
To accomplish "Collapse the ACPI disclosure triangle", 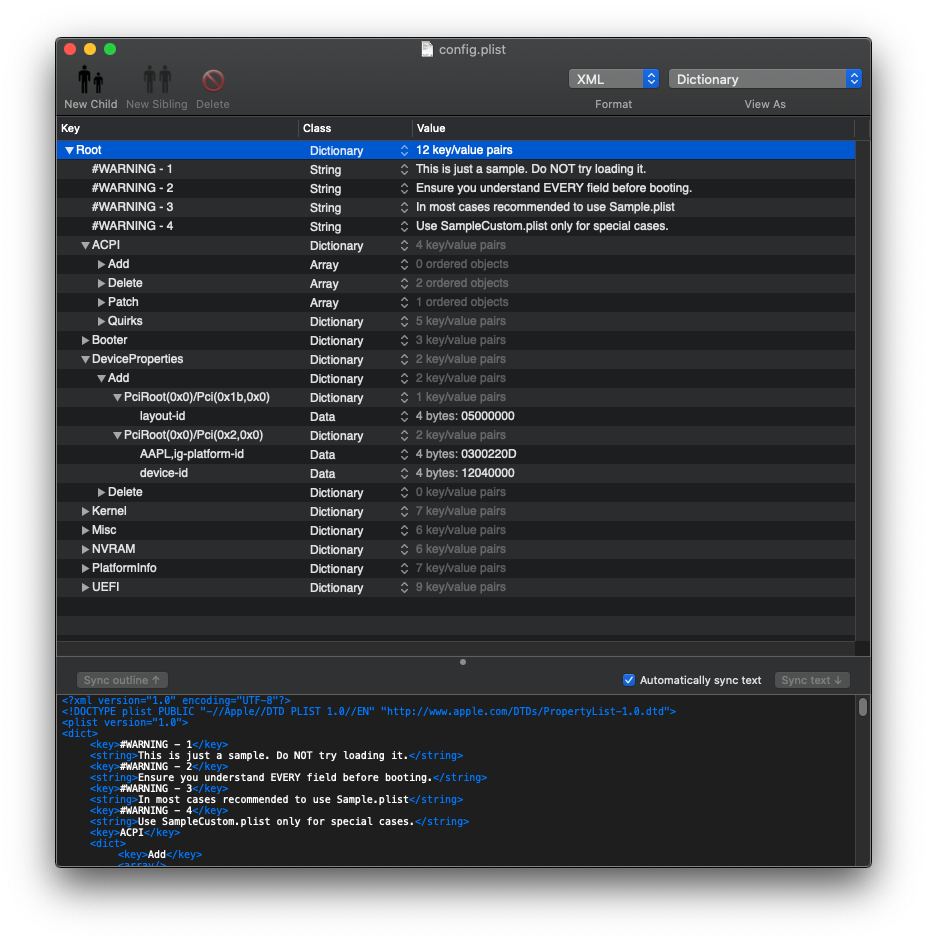I will pyautogui.click(x=85, y=245).
